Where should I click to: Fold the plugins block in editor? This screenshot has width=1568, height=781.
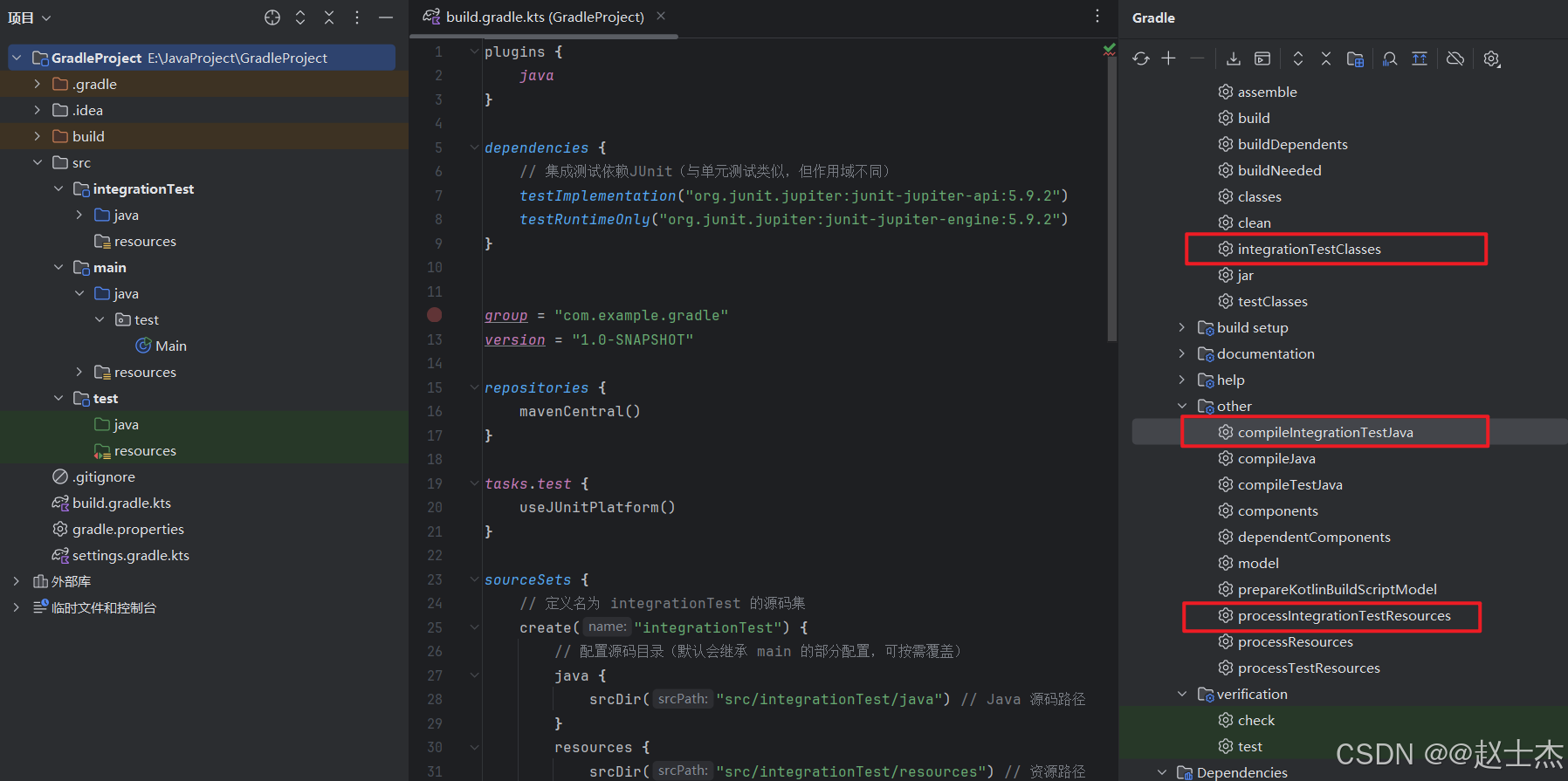[x=474, y=51]
